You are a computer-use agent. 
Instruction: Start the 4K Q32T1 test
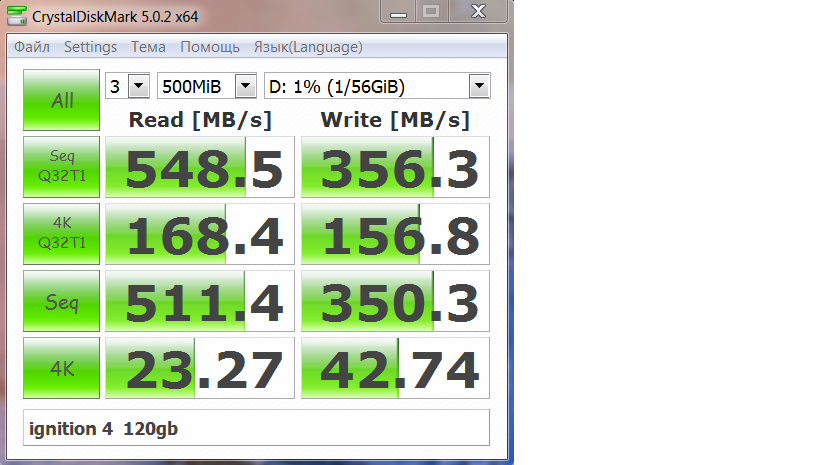click(62, 234)
